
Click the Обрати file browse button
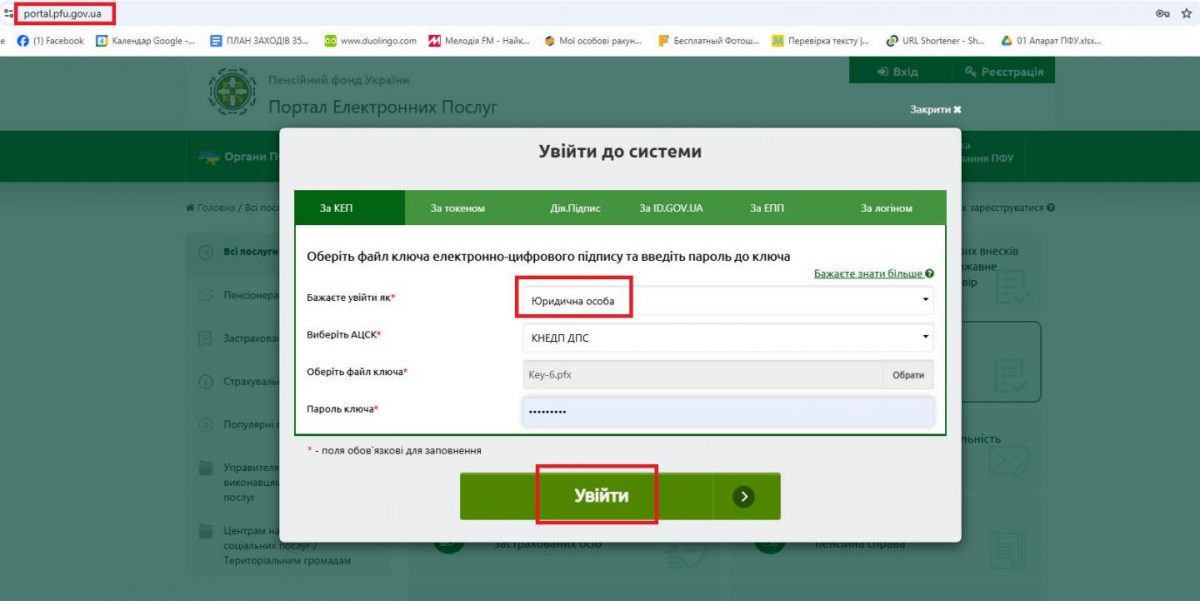click(908, 375)
